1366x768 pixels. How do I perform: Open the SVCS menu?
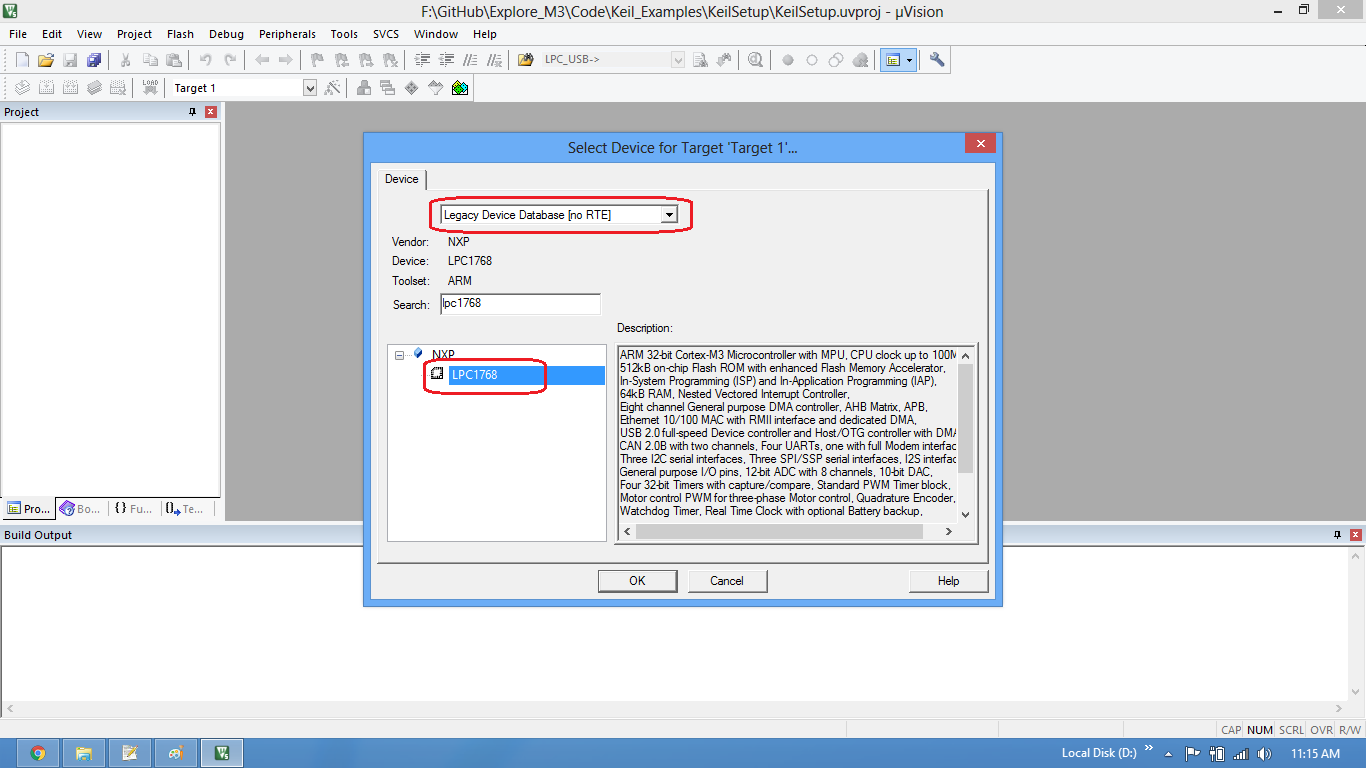point(386,34)
